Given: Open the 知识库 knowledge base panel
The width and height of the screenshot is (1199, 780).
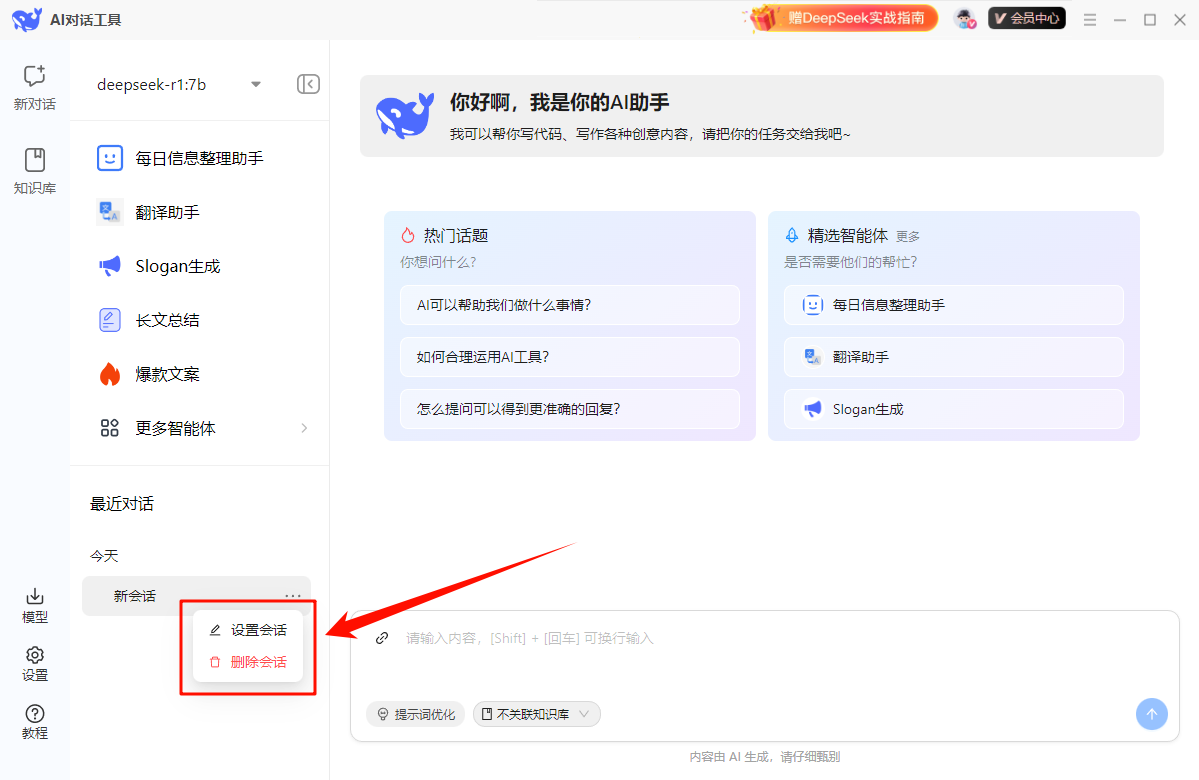Looking at the screenshot, I should pyautogui.click(x=34, y=171).
